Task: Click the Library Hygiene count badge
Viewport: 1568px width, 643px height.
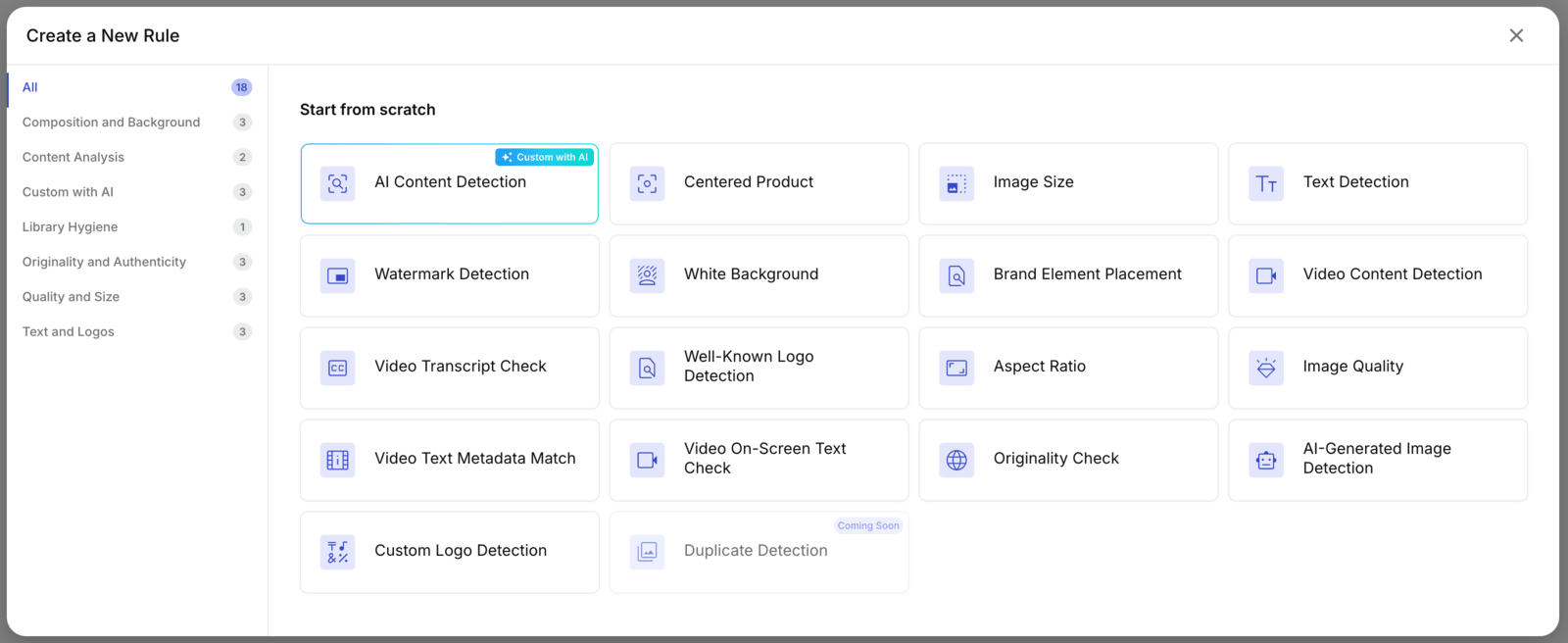Action: point(242,226)
